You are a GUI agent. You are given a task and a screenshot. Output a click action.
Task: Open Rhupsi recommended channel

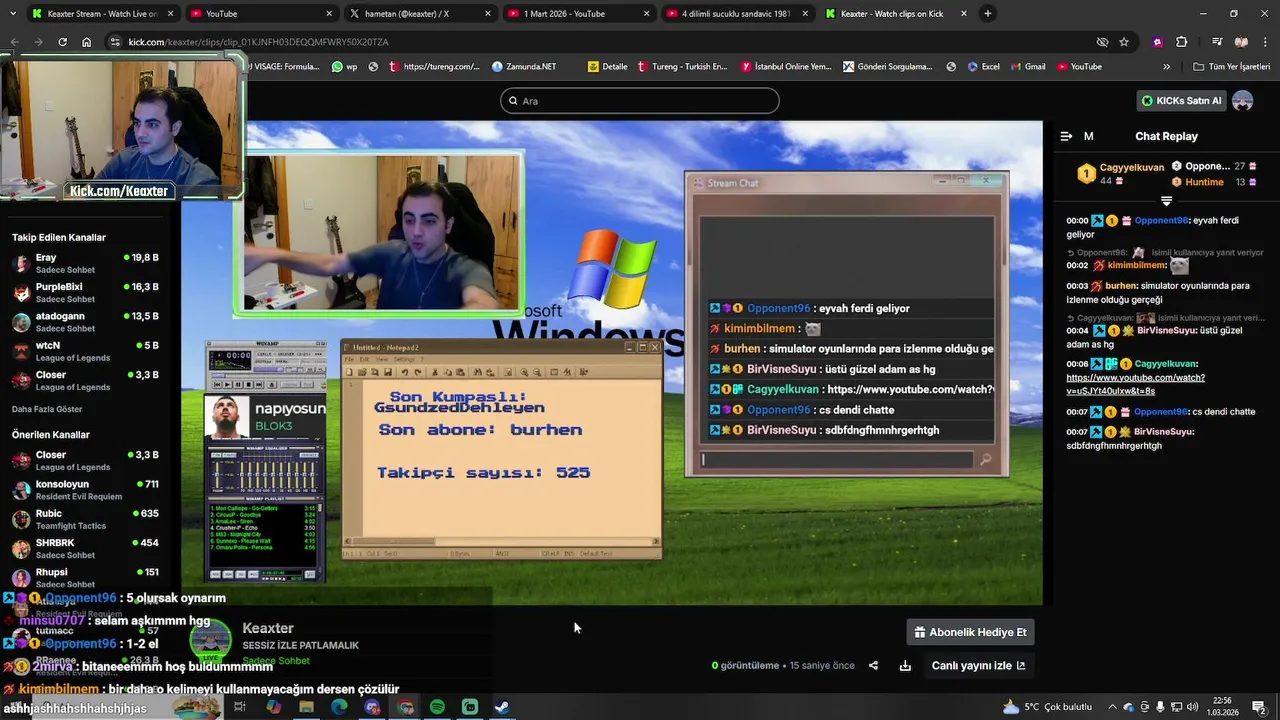click(85, 578)
